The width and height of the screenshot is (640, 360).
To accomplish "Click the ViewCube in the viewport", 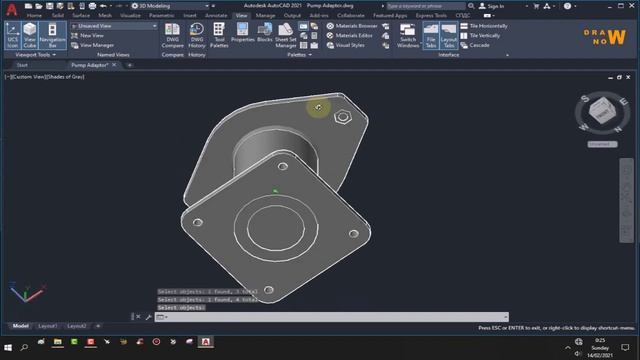I will 602,110.
